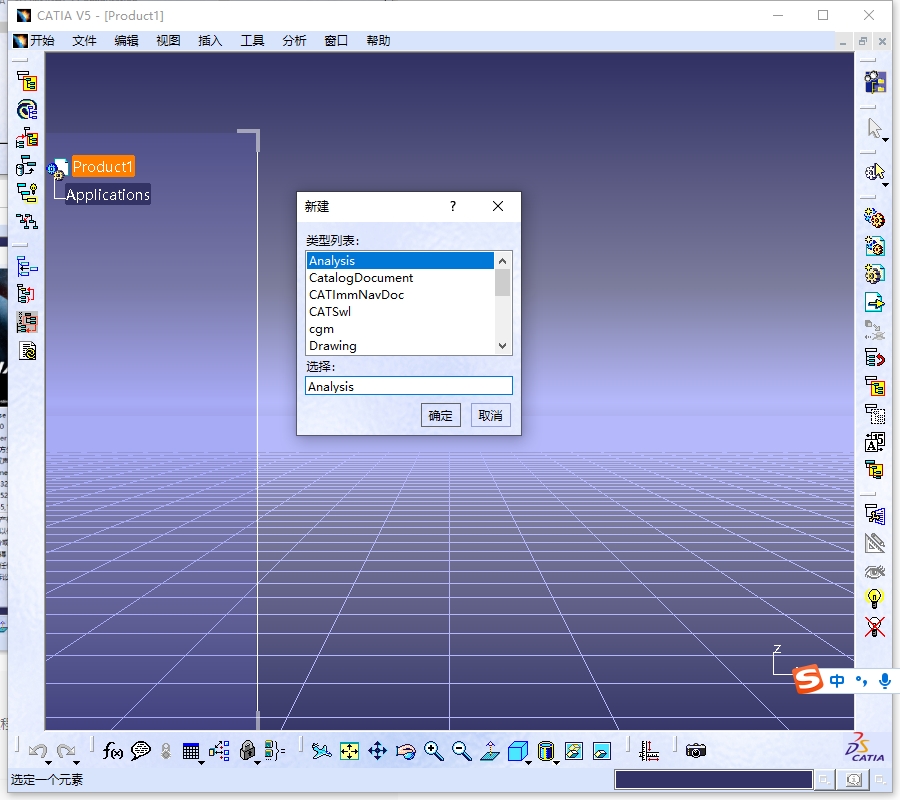The image size is (900, 800).
Task: Click the 选择 input field
Action: point(409,386)
